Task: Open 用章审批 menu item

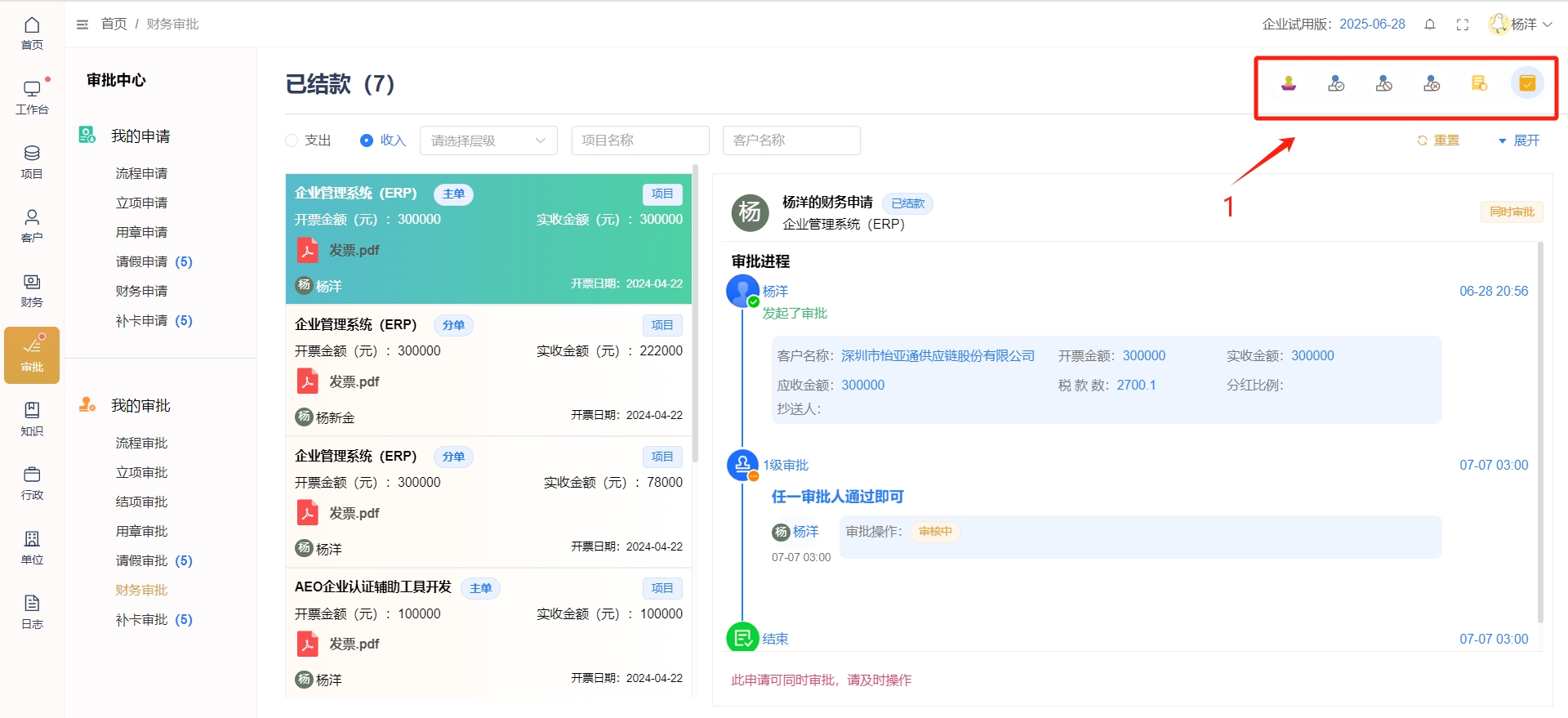Action: point(141,531)
